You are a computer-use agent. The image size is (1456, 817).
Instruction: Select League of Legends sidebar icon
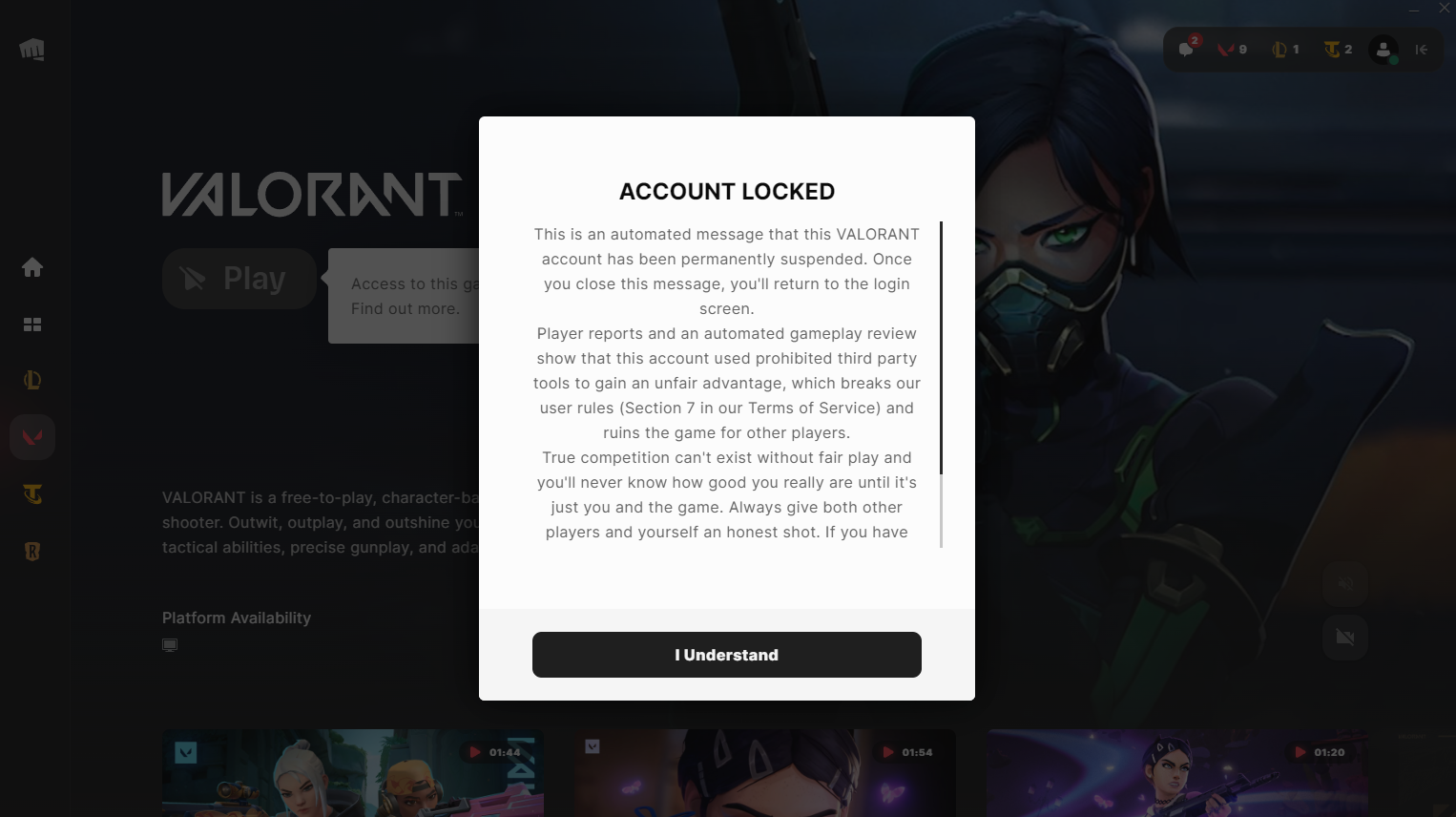click(x=32, y=380)
